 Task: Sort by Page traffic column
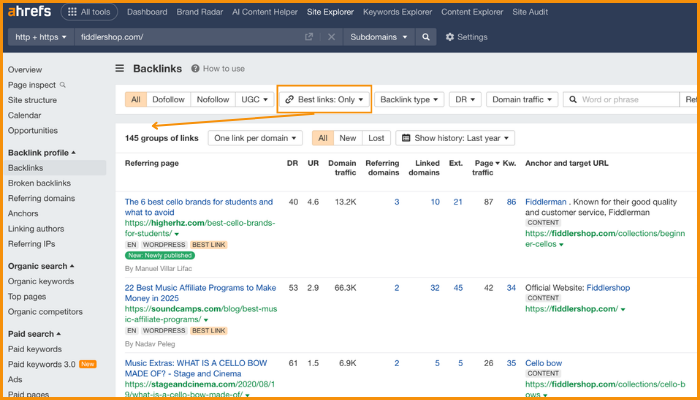pyautogui.click(x=485, y=167)
